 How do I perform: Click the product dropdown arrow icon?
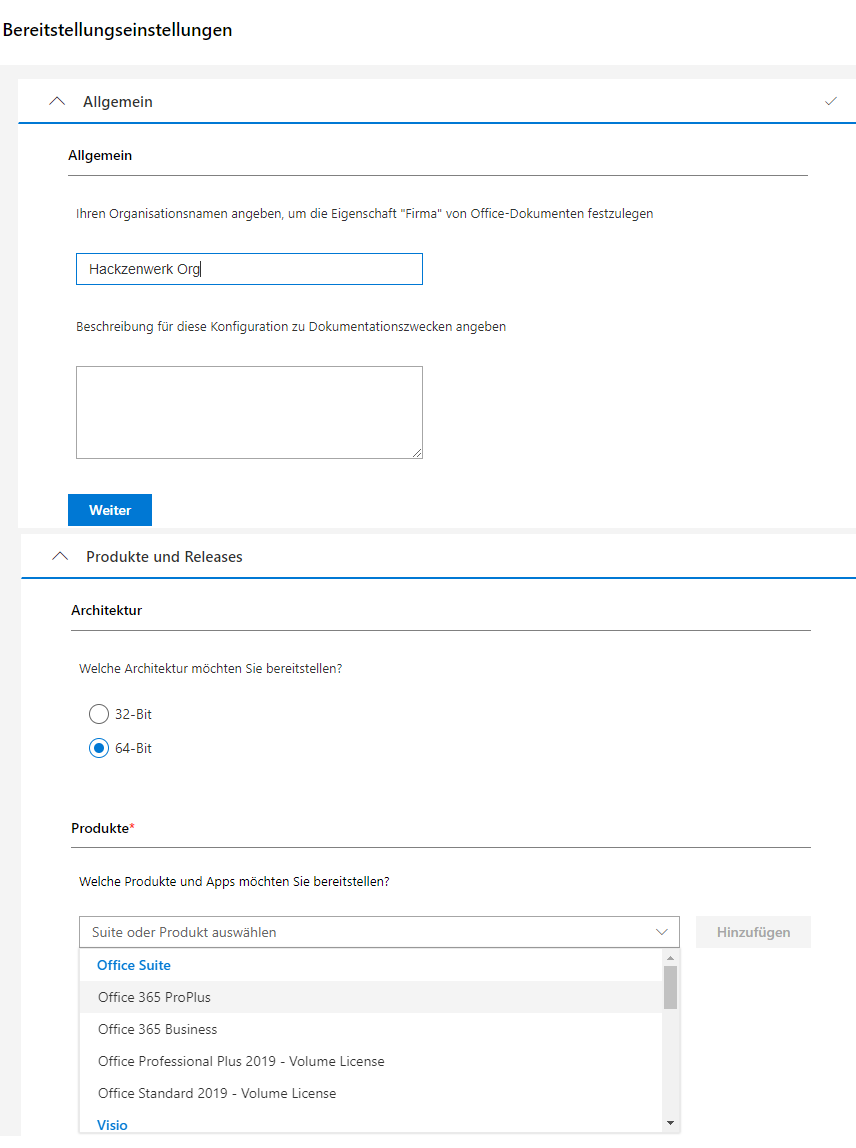click(x=661, y=932)
